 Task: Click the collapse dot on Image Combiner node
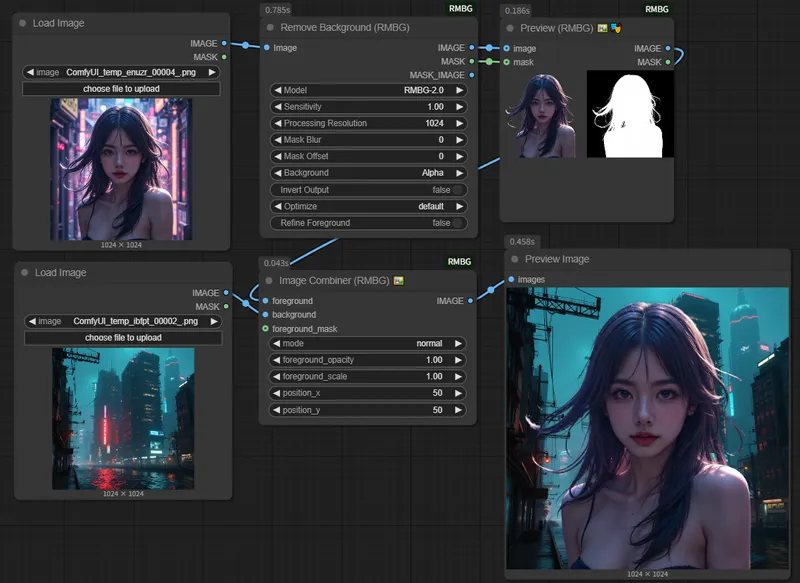(x=269, y=281)
